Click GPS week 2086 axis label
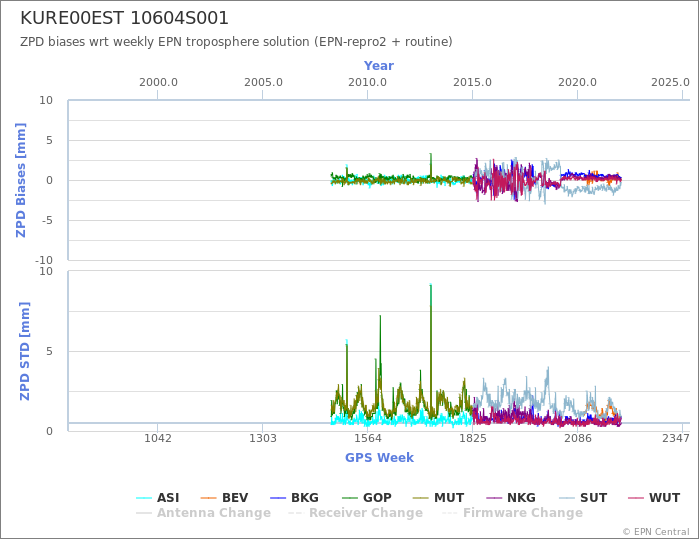The width and height of the screenshot is (700, 540). point(577,438)
